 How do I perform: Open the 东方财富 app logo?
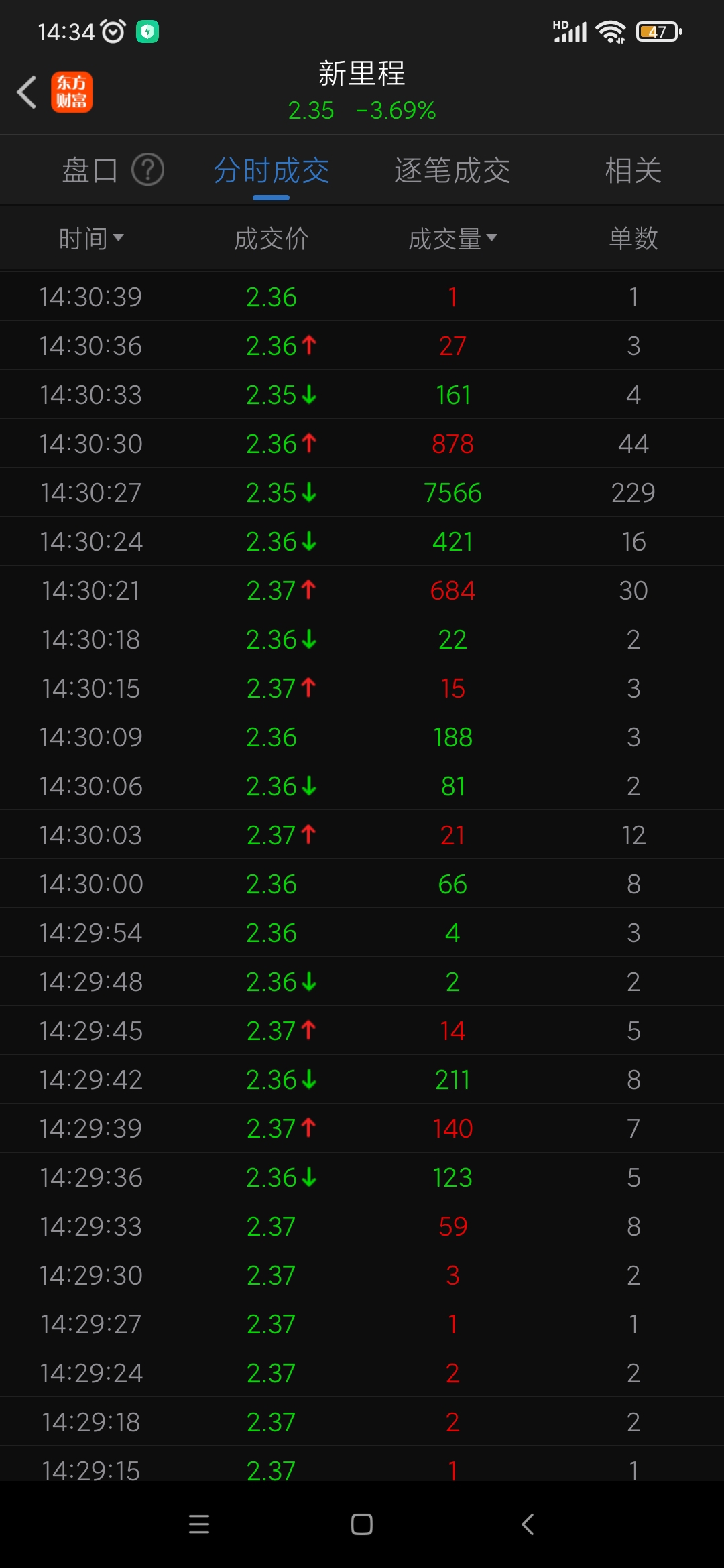72,92
